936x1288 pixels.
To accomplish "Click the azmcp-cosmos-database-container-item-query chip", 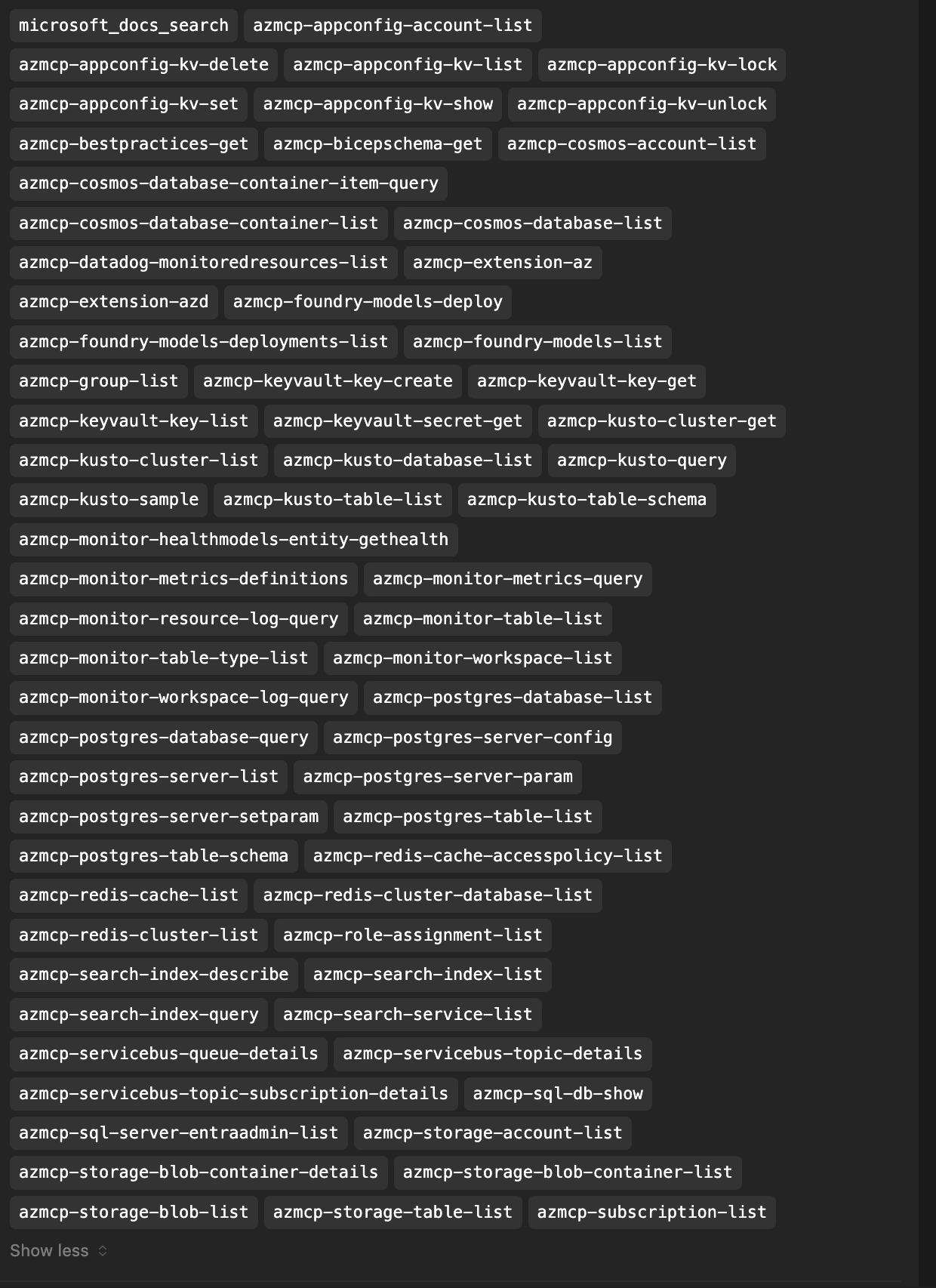I will (x=229, y=183).
